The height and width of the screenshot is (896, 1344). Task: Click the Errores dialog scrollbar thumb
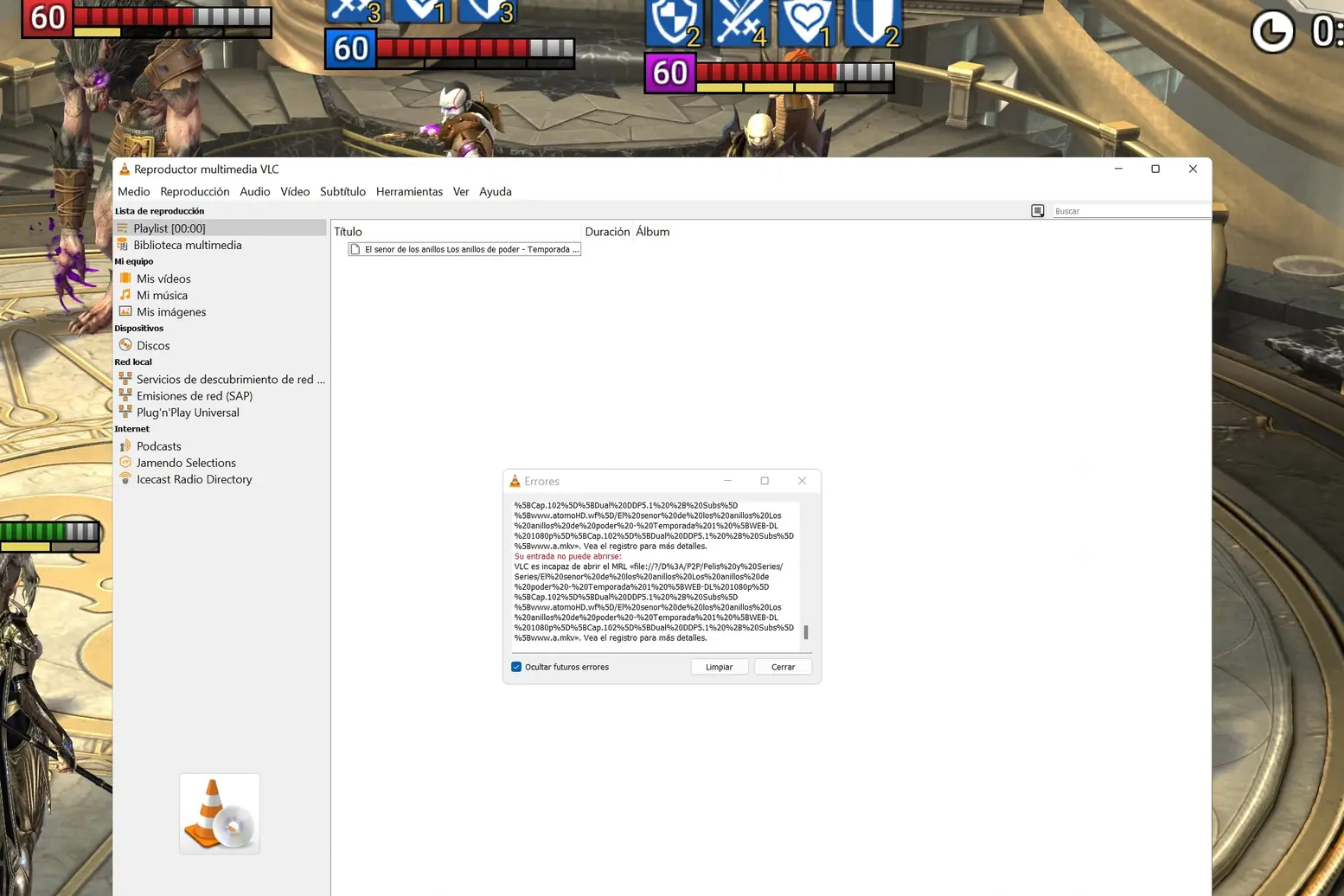806,632
